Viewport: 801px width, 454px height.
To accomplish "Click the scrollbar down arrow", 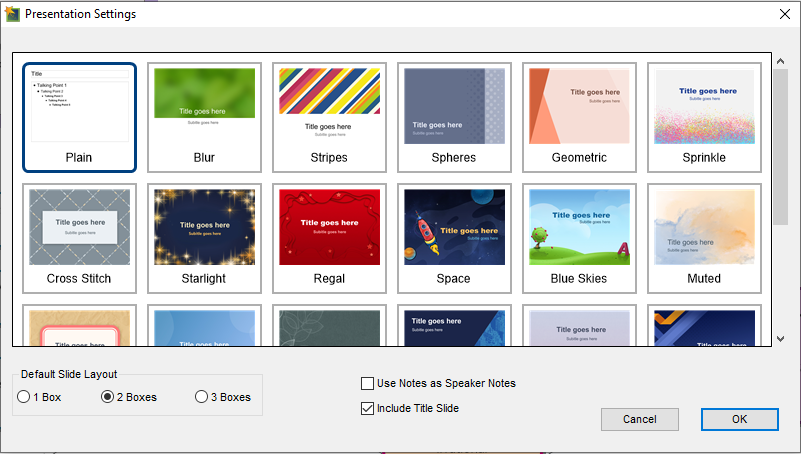I will click(781, 339).
